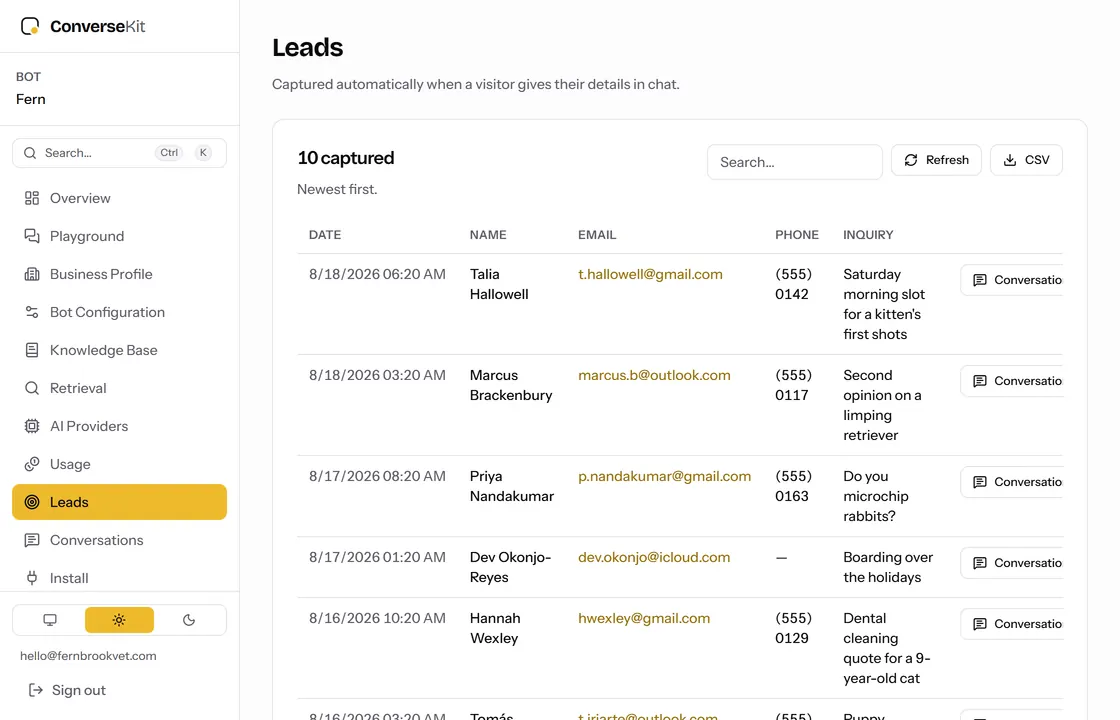
Task: Select the light theme sun button
Action: 119,620
